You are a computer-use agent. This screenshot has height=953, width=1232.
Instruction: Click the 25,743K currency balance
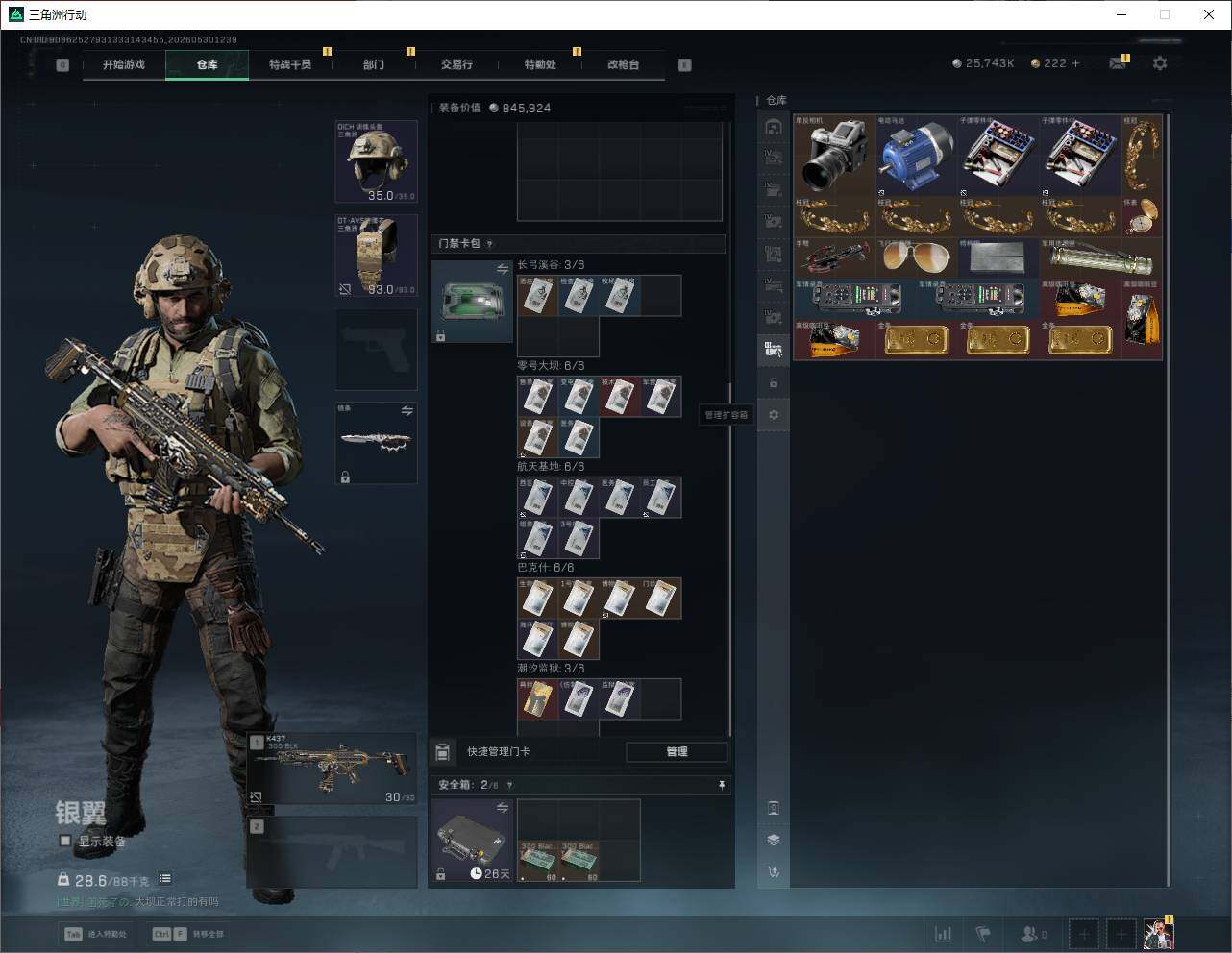pos(983,63)
